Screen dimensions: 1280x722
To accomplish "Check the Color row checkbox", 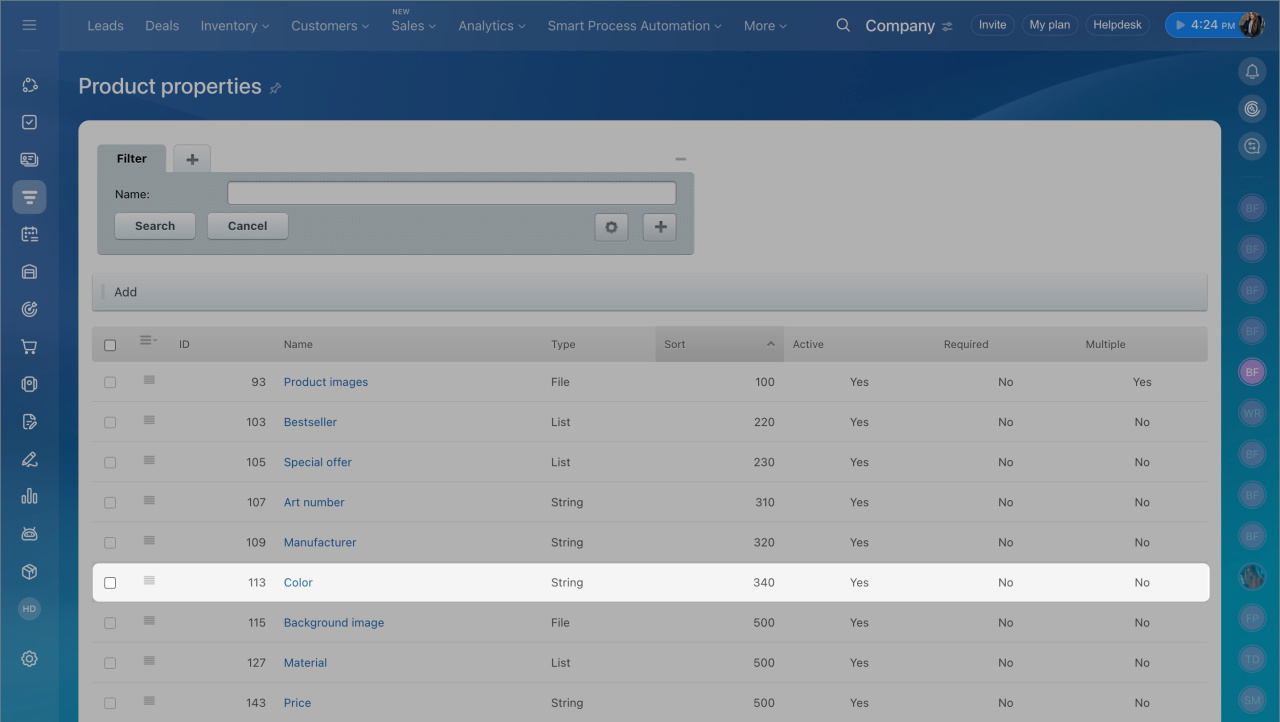I will [110, 583].
